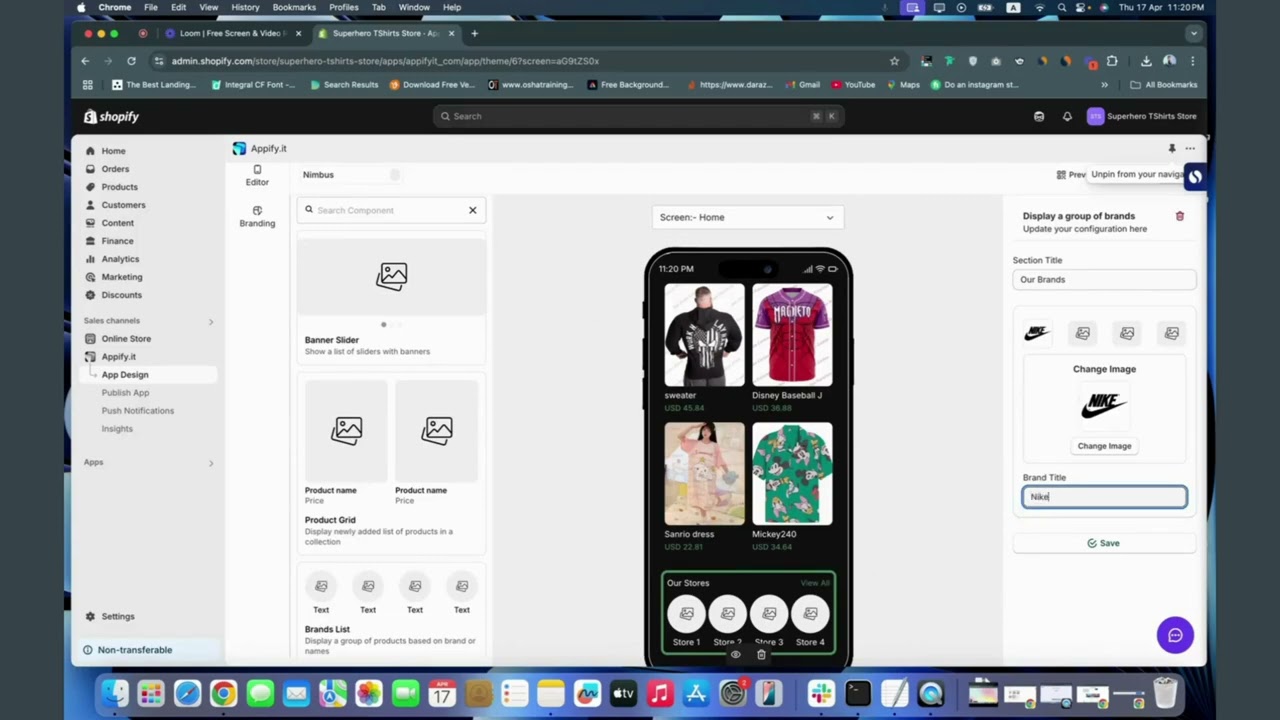1280x720 pixels.
Task: Open the Nimbus theme selector
Action: pyautogui.click(x=350, y=175)
